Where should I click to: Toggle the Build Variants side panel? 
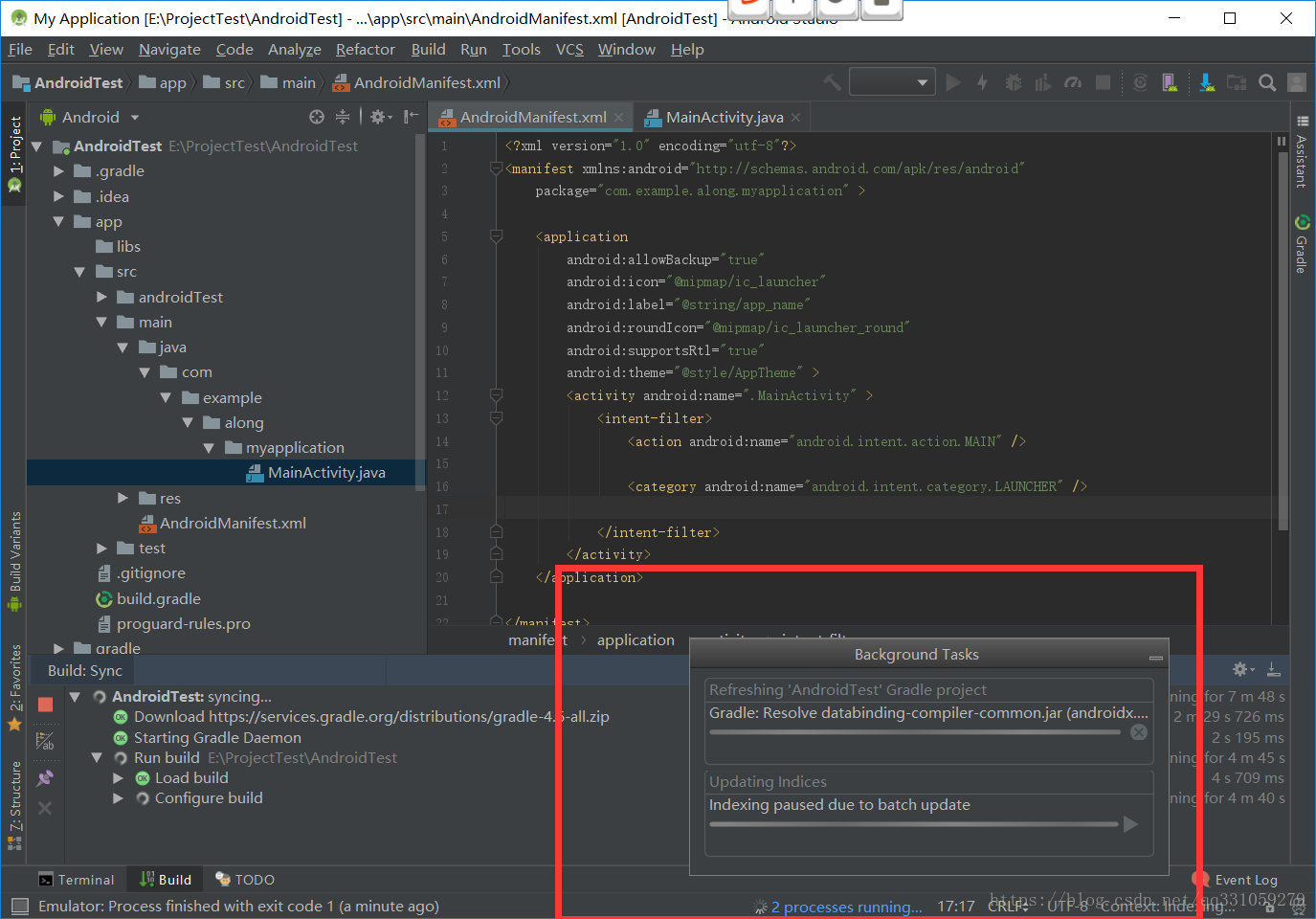point(15,561)
